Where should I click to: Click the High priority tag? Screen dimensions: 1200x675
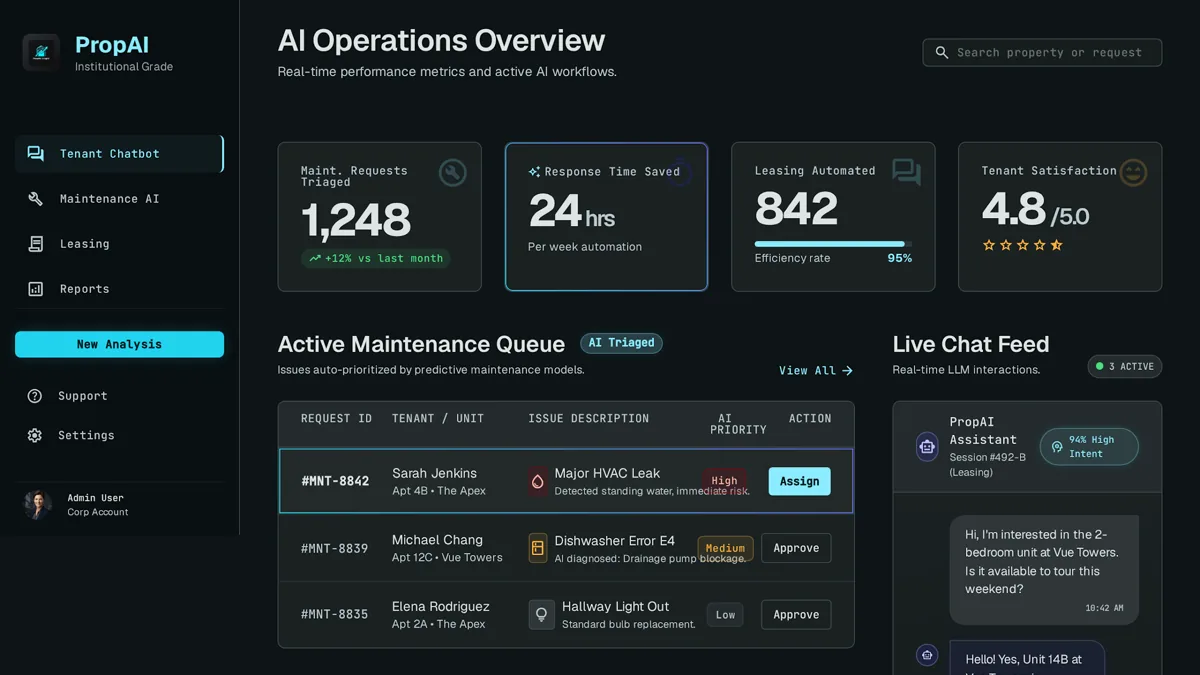point(724,481)
